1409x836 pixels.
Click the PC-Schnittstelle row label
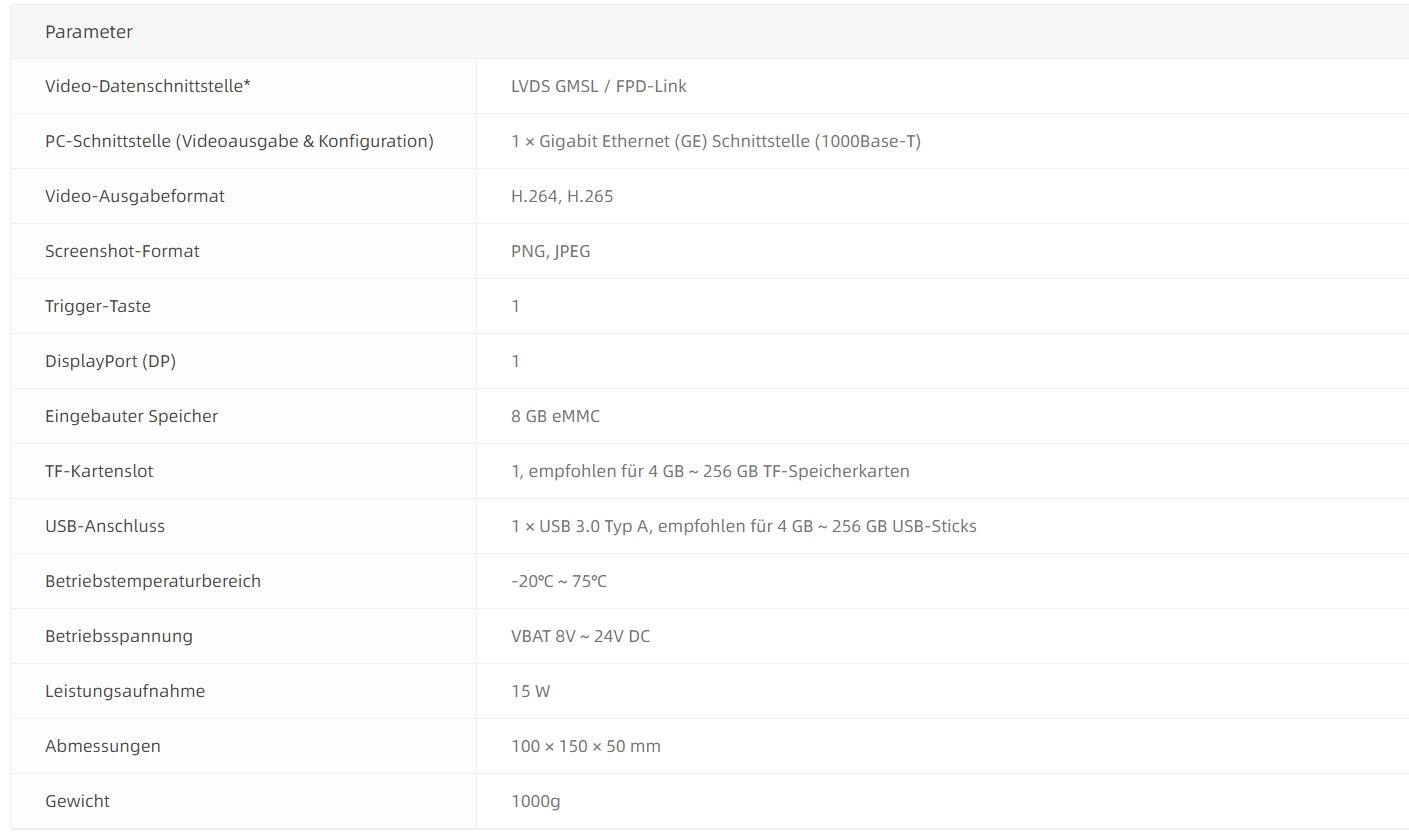[239, 141]
